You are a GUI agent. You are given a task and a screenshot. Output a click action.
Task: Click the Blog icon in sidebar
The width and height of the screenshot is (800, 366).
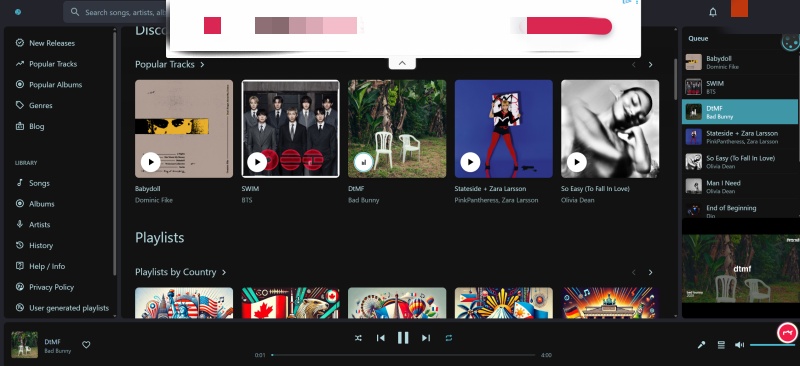(20, 126)
